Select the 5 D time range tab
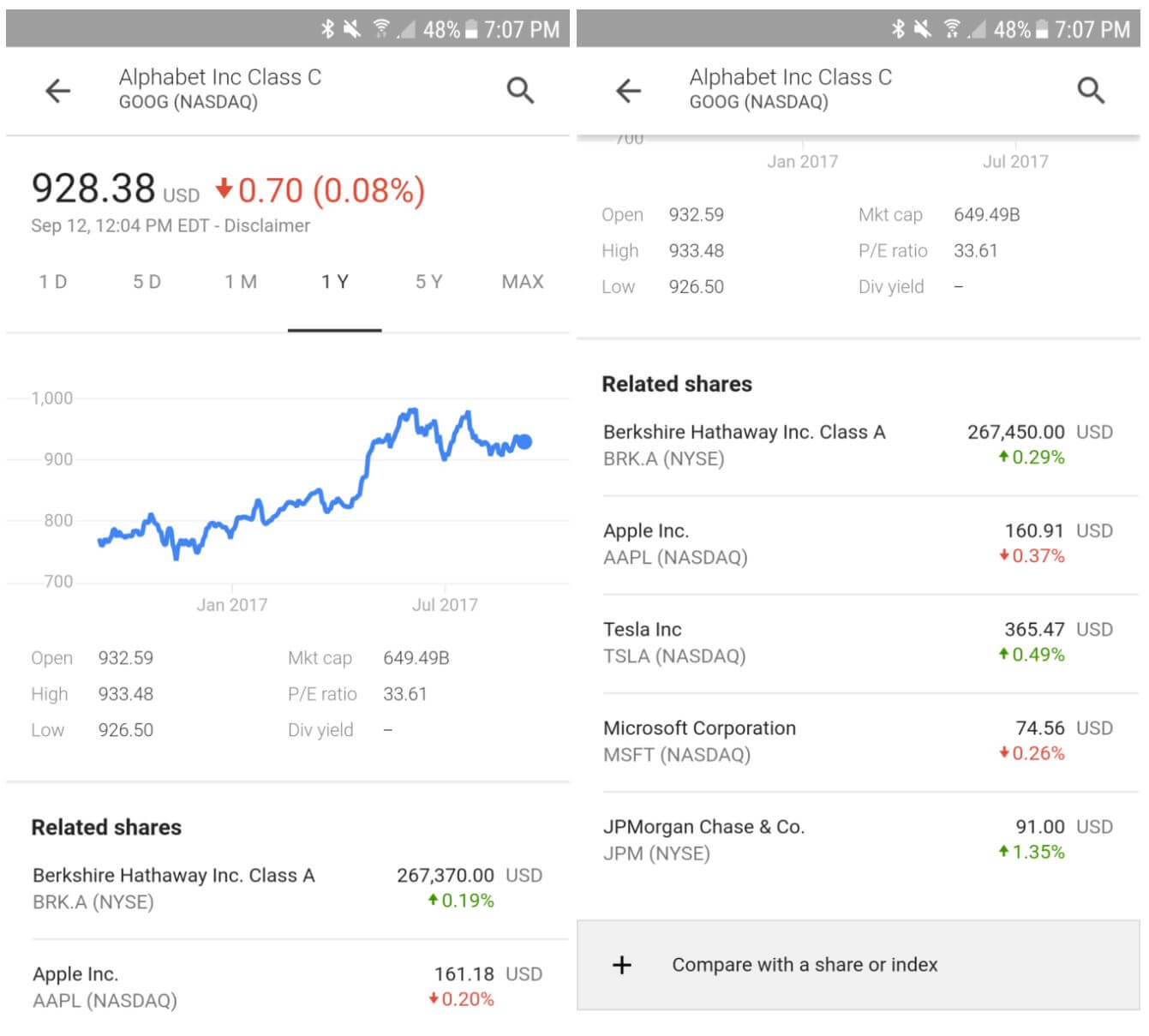Viewport: 1149px width, 1036px height. click(x=147, y=282)
